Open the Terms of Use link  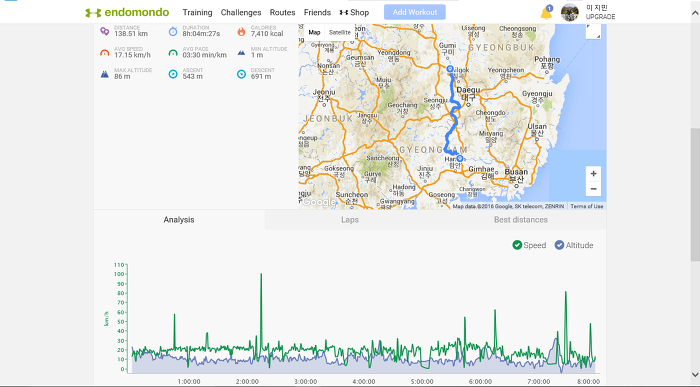(587, 206)
